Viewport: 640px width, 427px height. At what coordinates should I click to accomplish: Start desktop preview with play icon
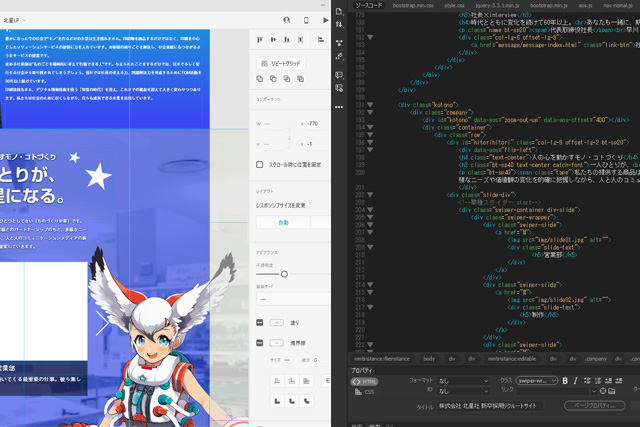click(325, 20)
